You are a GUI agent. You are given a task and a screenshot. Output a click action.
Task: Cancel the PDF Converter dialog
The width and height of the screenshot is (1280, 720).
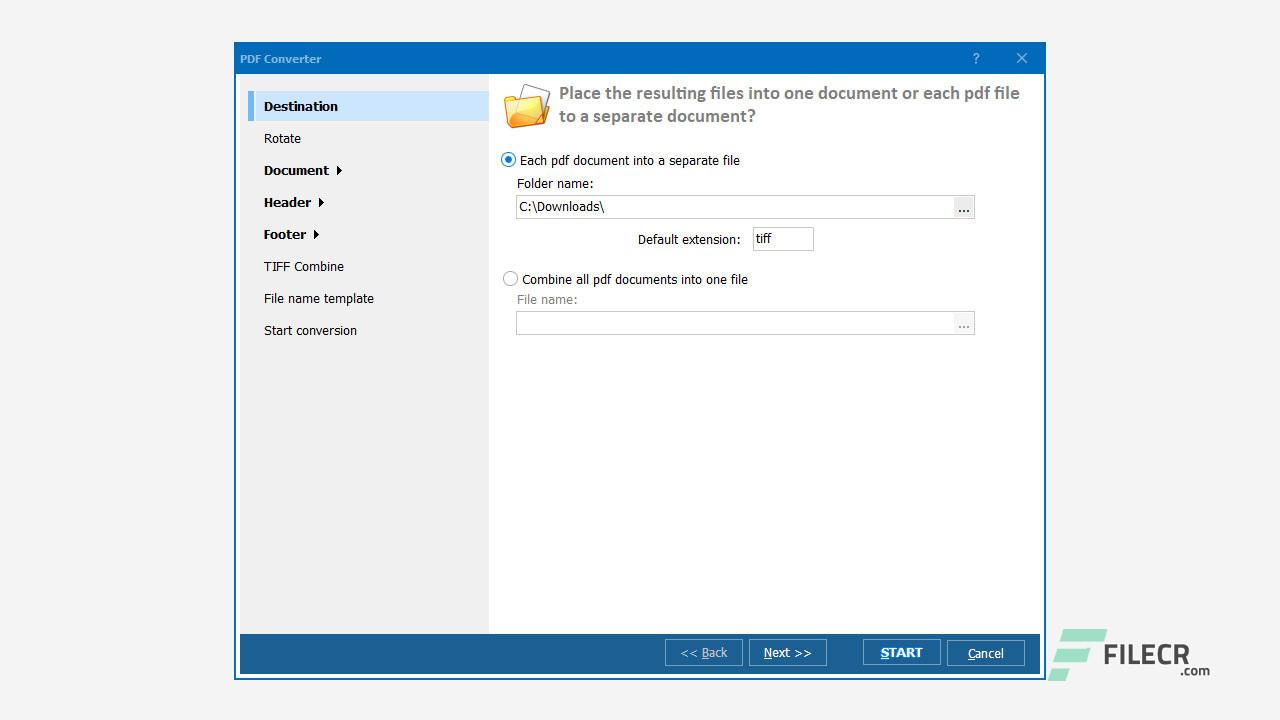point(985,652)
